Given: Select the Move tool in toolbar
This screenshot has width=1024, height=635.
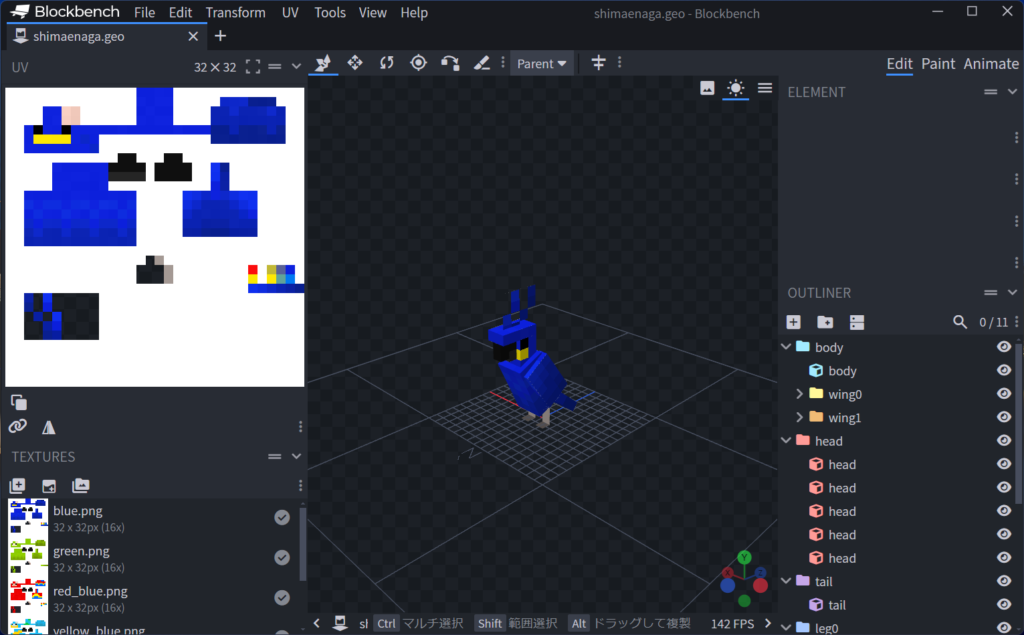Looking at the screenshot, I should click(x=354, y=63).
